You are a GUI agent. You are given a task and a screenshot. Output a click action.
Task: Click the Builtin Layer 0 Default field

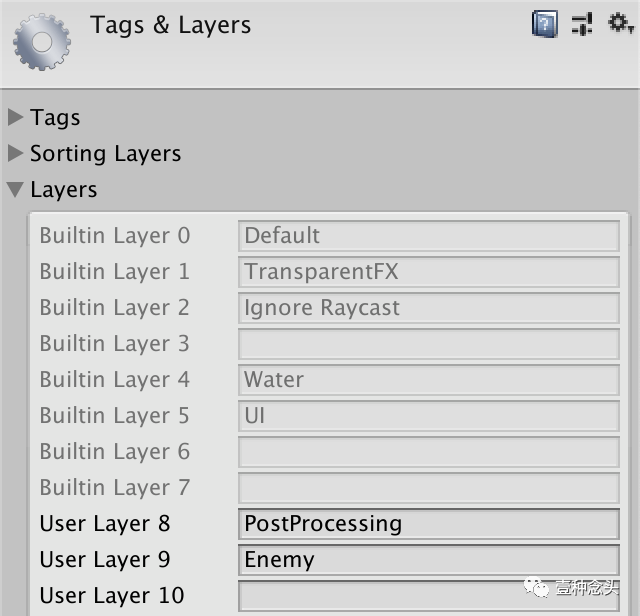coord(429,236)
